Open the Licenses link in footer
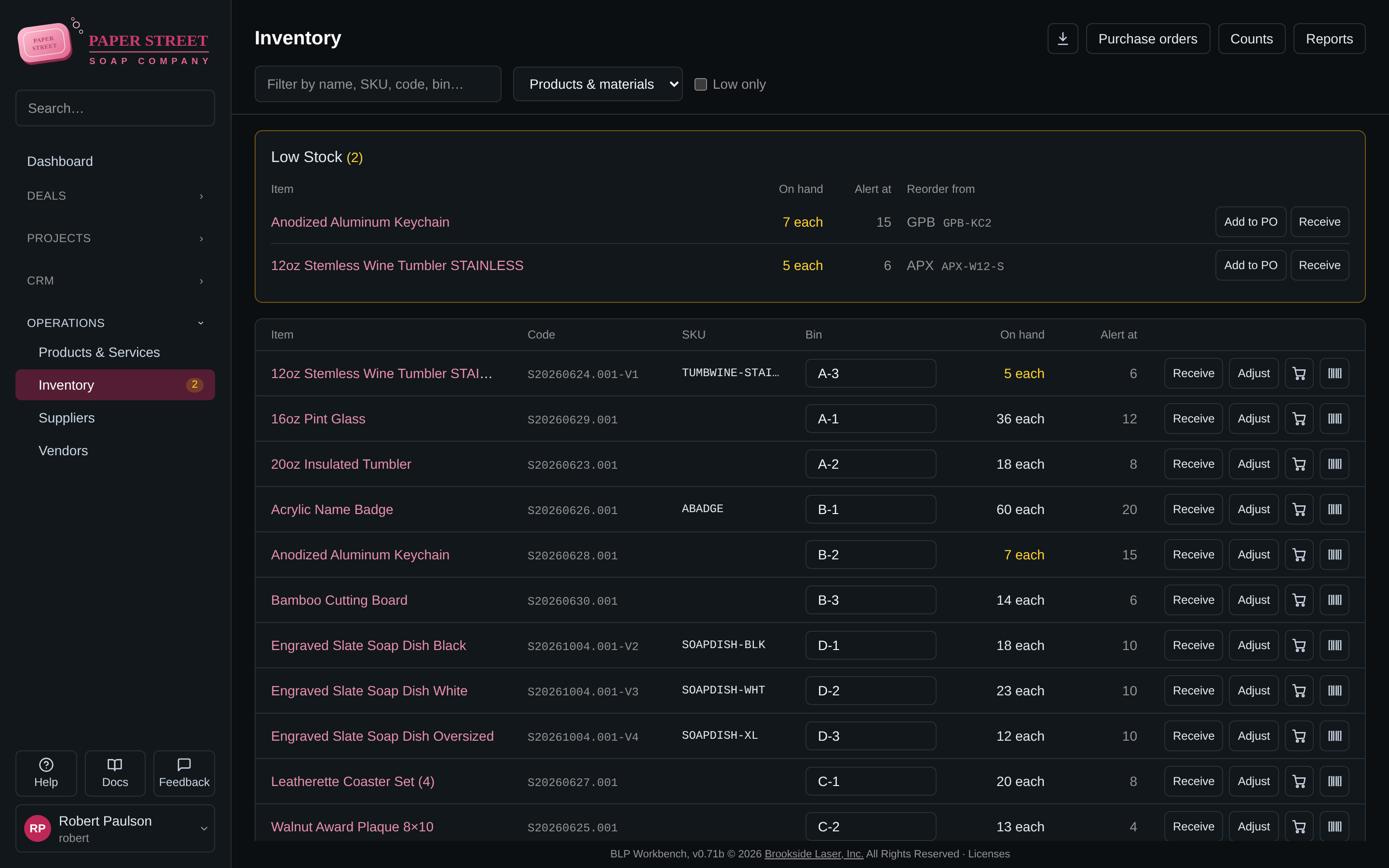The image size is (1389, 868). (988, 854)
